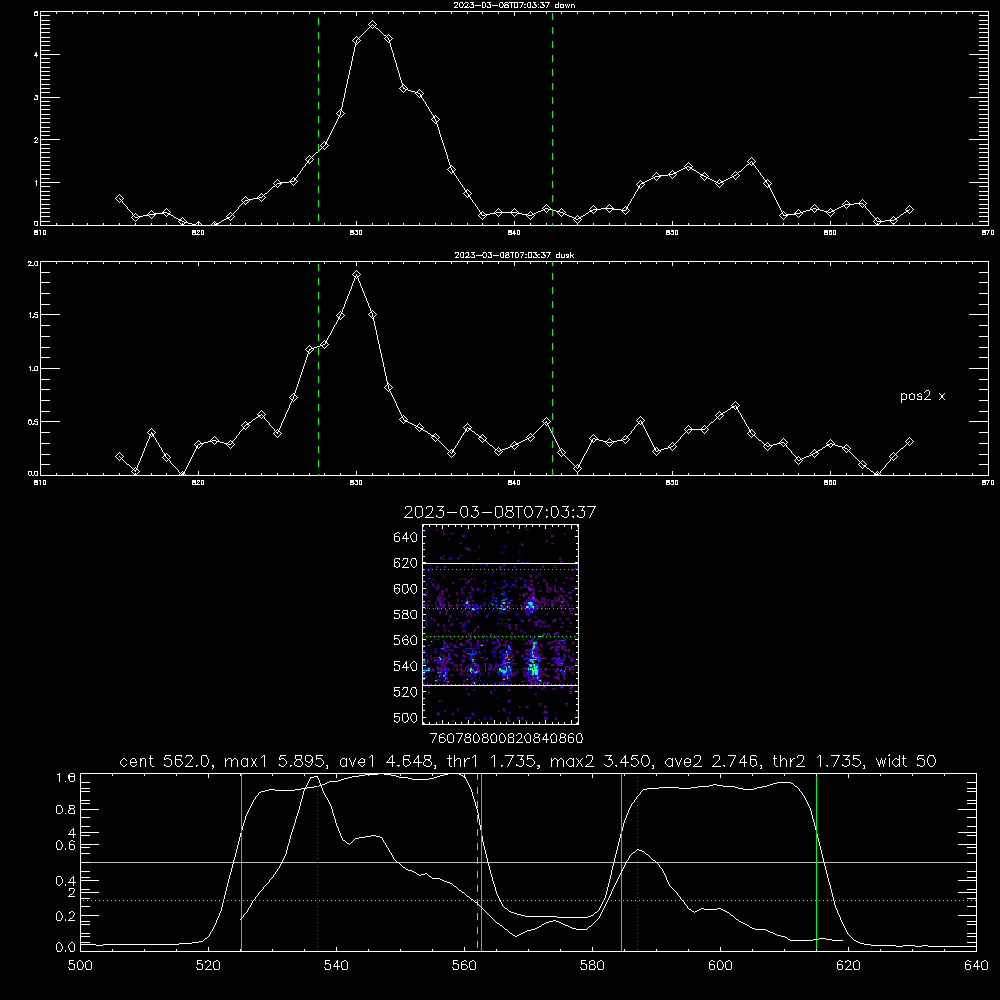1000x1000 pixels.
Task: Click y-axis label 1.5 on the dusk plot
Action: 33,315
